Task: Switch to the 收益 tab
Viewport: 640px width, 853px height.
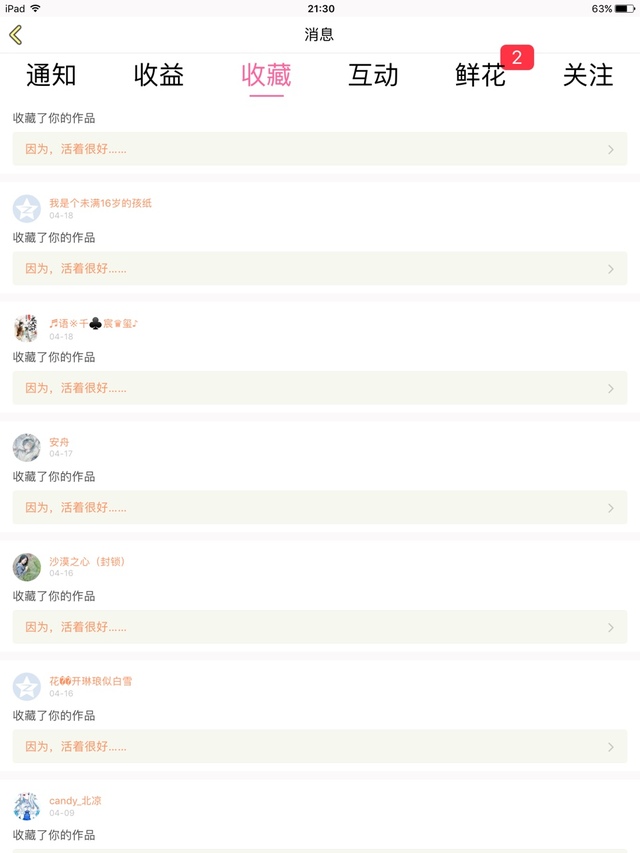Action: 159,75
